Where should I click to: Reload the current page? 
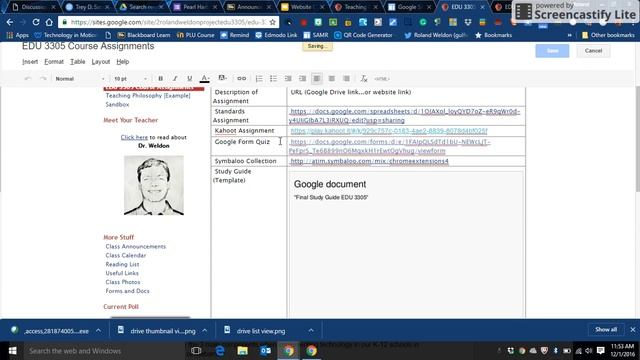36,22
